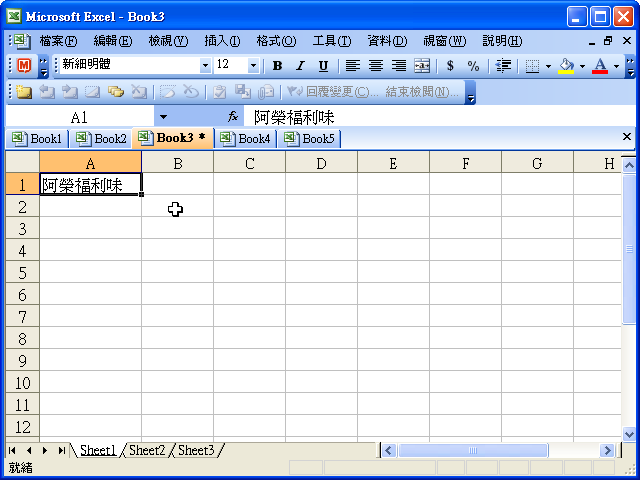This screenshot has height=480, width=640.
Task: Open the font name dropdown
Action: click(205, 65)
